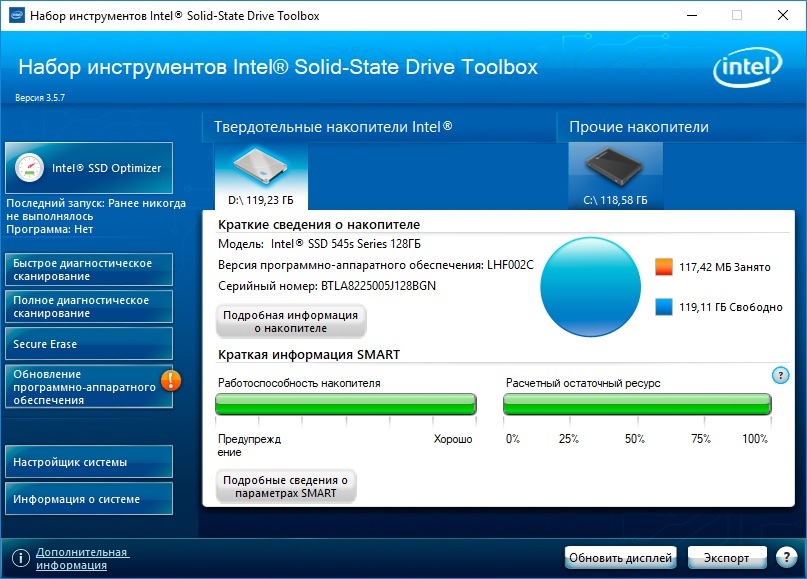Open the Secure Erase option
This screenshot has height=579, width=807.
pyautogui.click(x=88, y=344)
